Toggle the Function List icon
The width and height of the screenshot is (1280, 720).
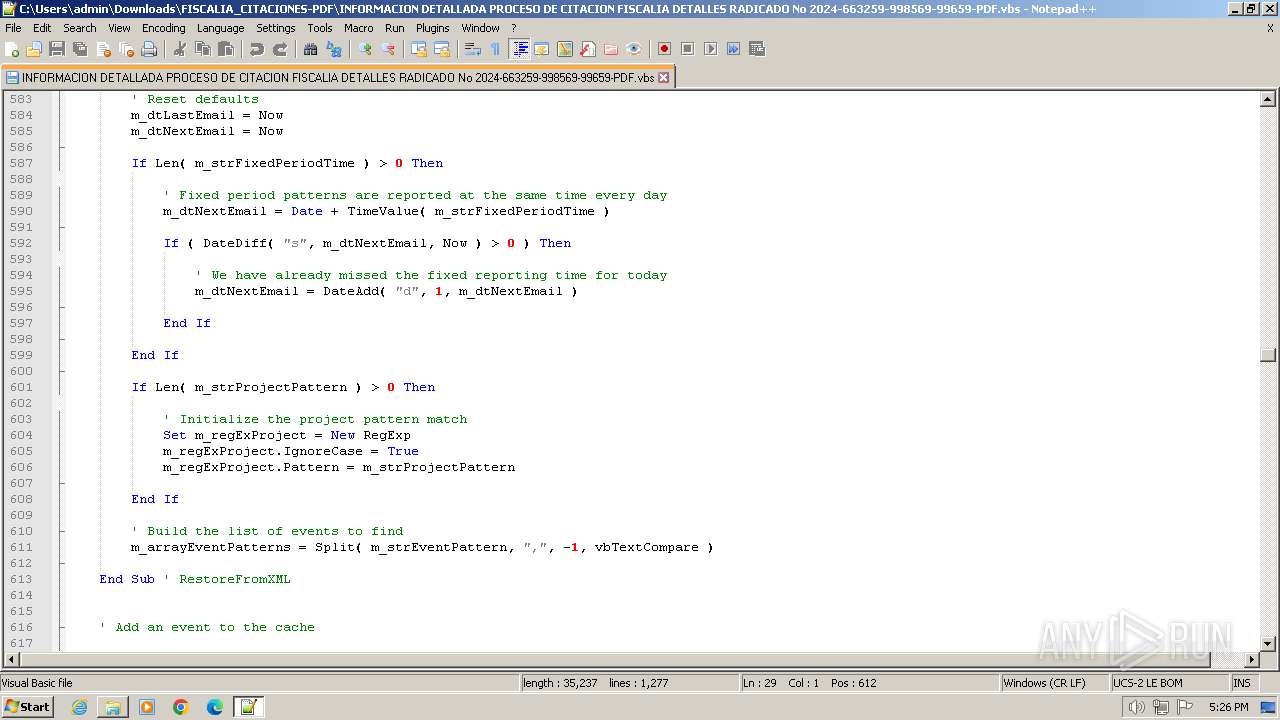pyautogui.click(x=588, y=49)
